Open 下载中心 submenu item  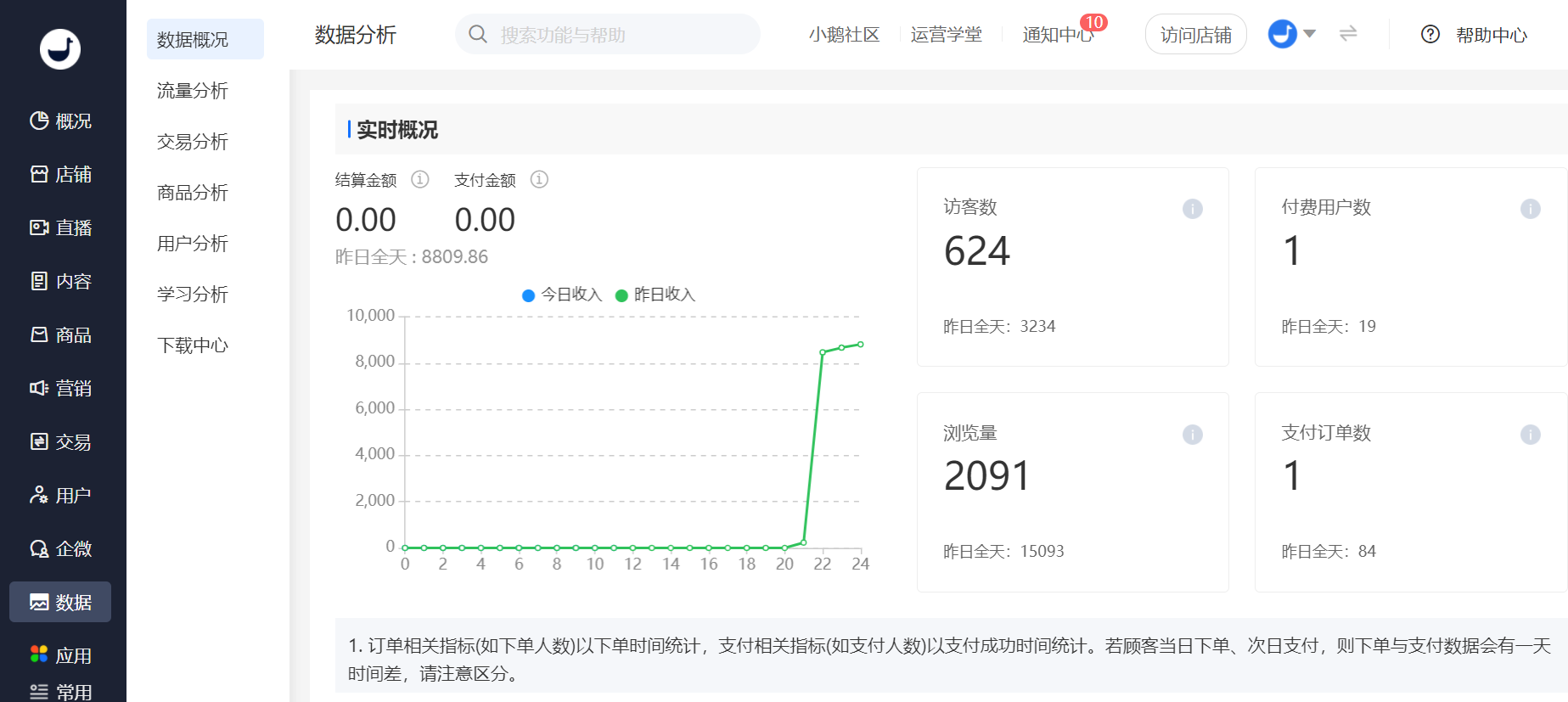[193, 345]
